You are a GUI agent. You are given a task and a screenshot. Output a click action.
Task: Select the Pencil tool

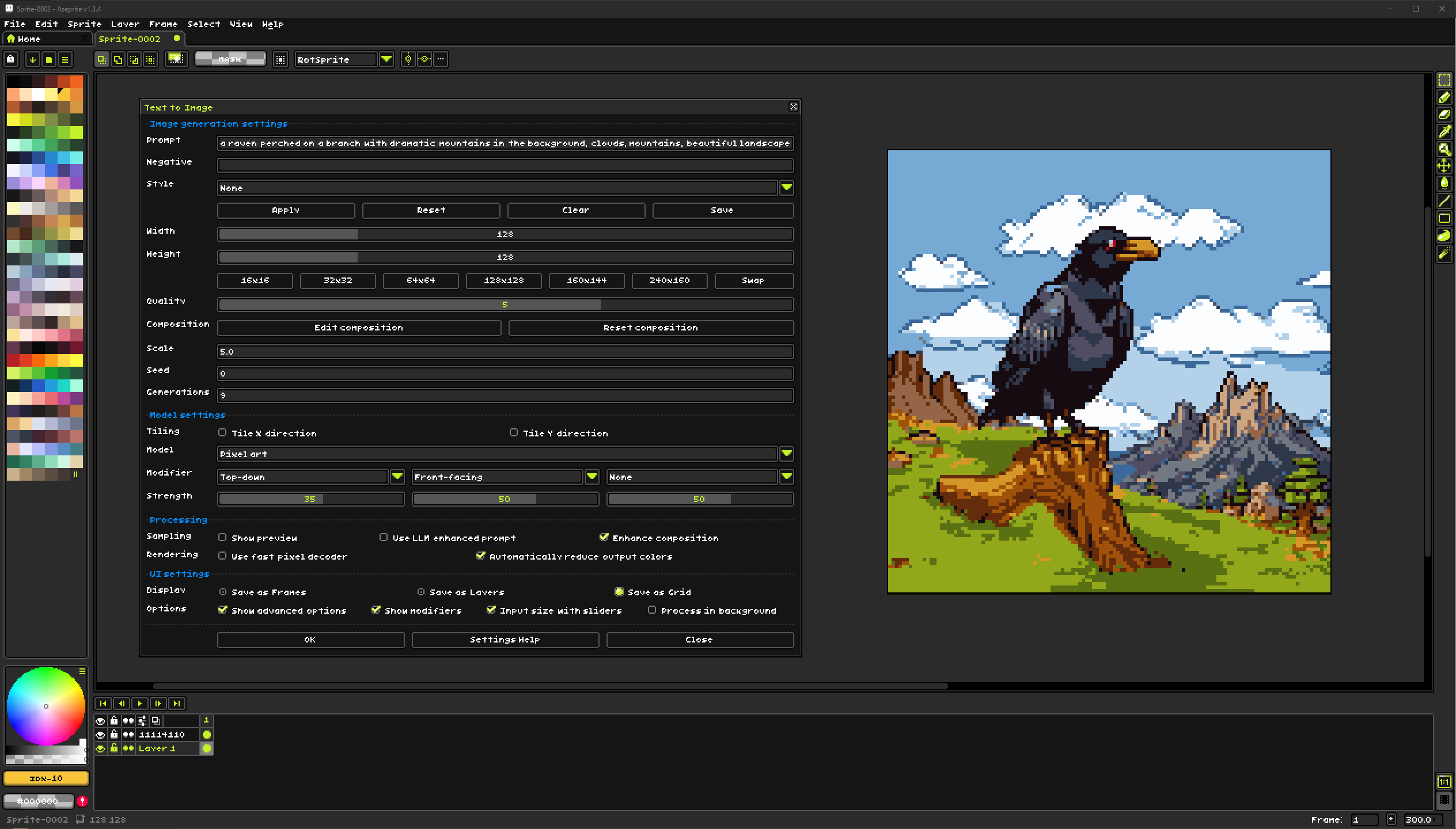pyautogui.click(x=1444, y=97)
